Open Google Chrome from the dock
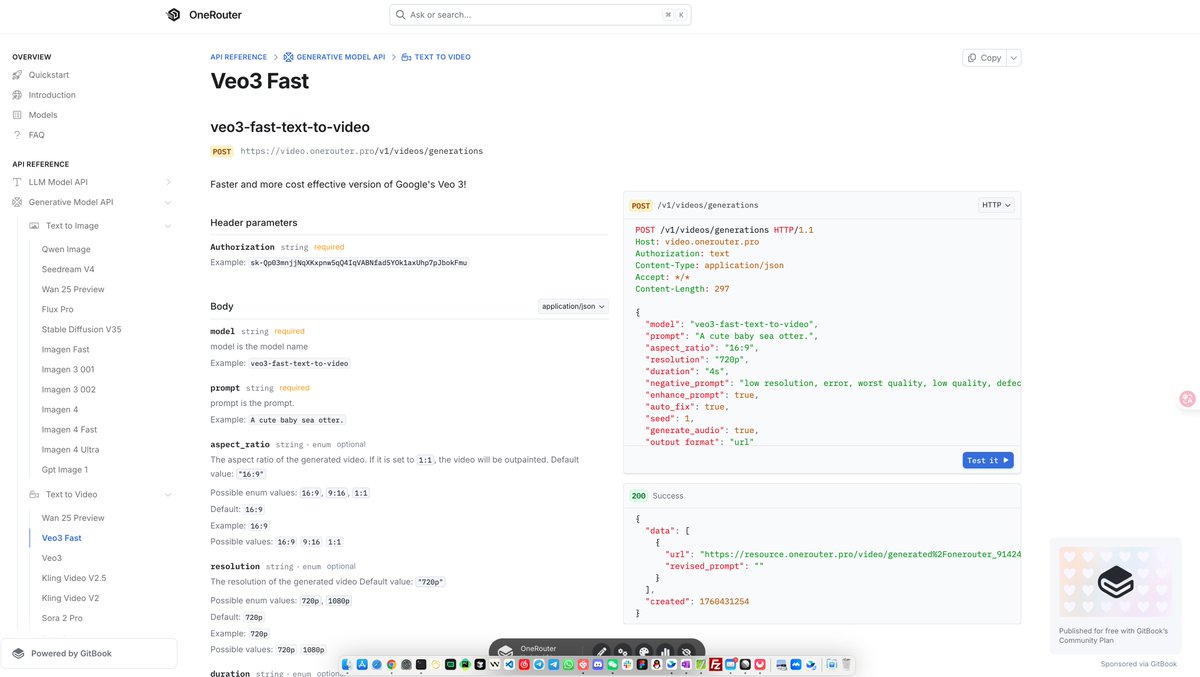Screen dimensions: 1200x677 click(x=391, y=664)
